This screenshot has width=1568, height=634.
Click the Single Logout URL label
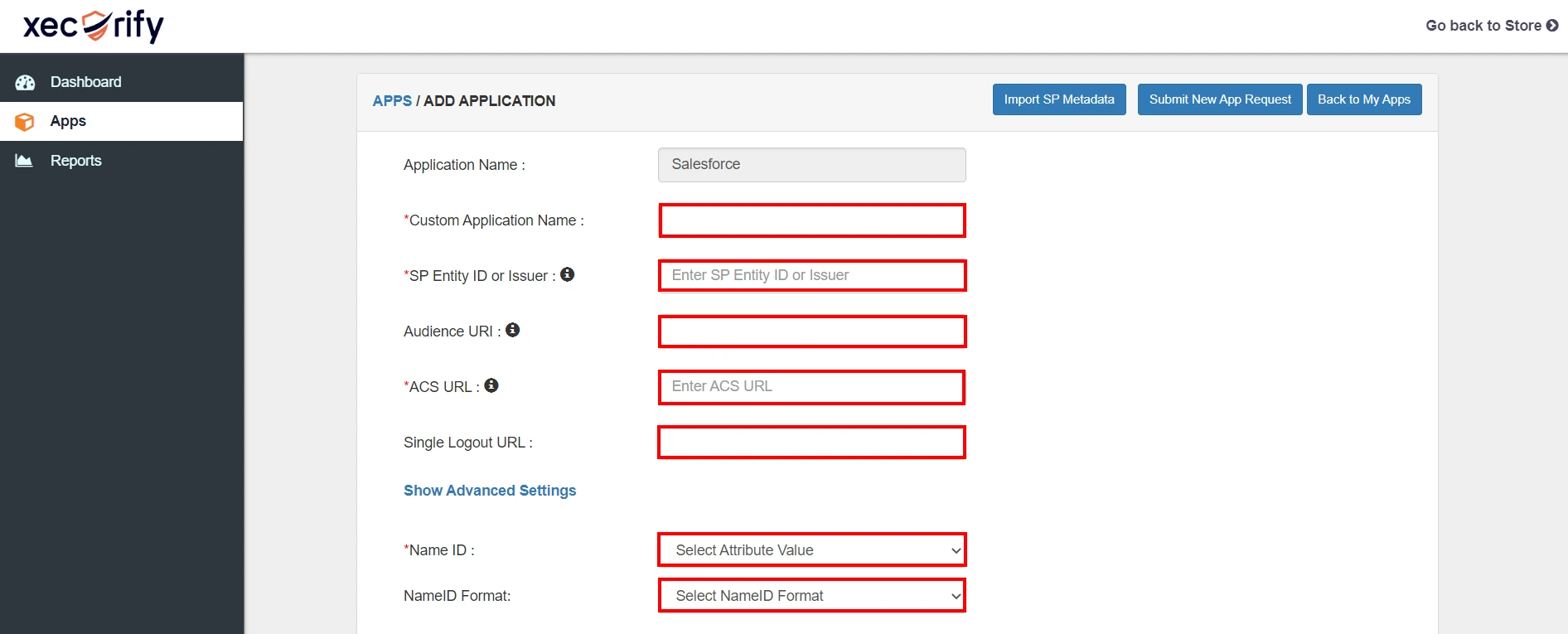pos(468,443)
